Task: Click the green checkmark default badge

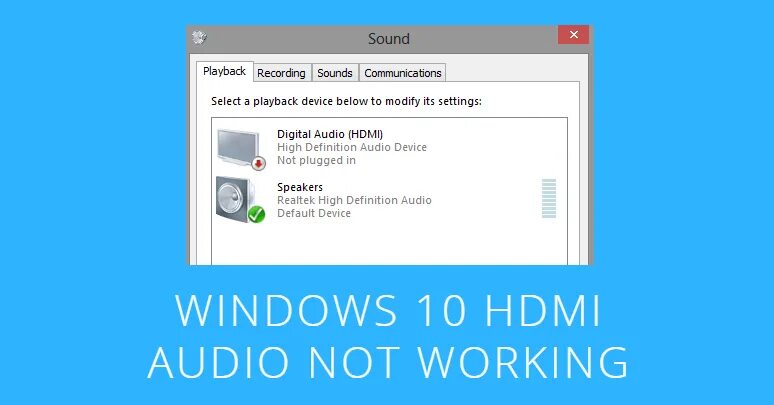Action: point(256,214)
